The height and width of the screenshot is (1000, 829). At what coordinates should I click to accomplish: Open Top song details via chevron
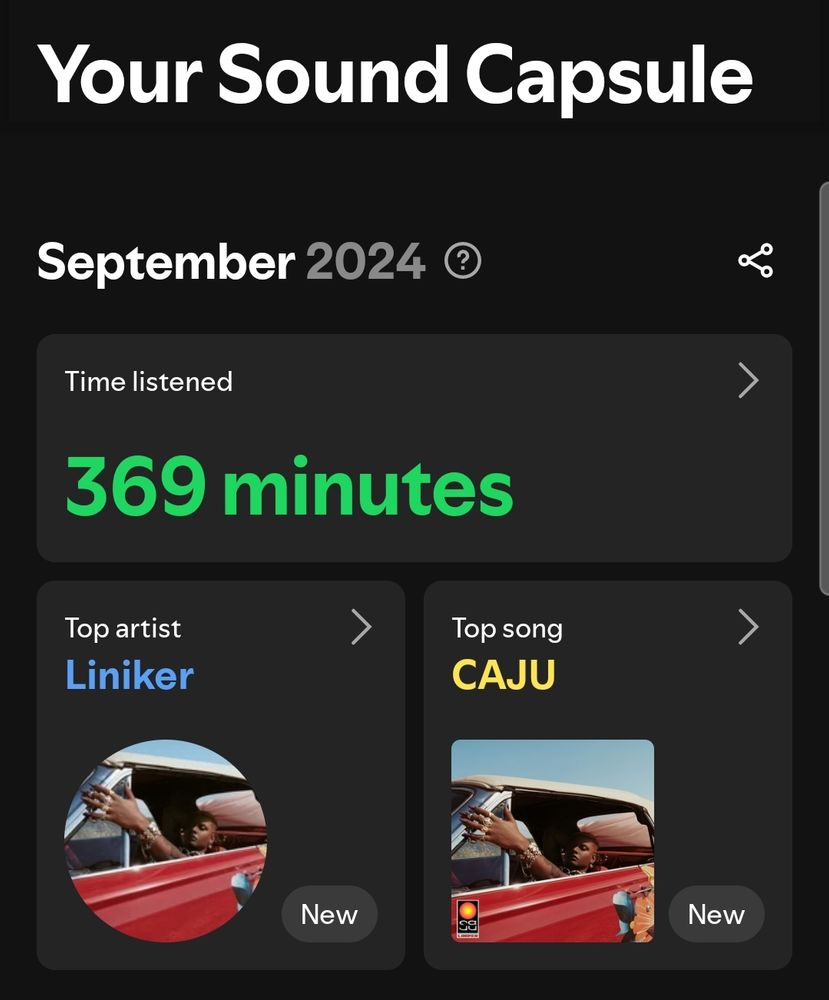[x=748, y=627]
